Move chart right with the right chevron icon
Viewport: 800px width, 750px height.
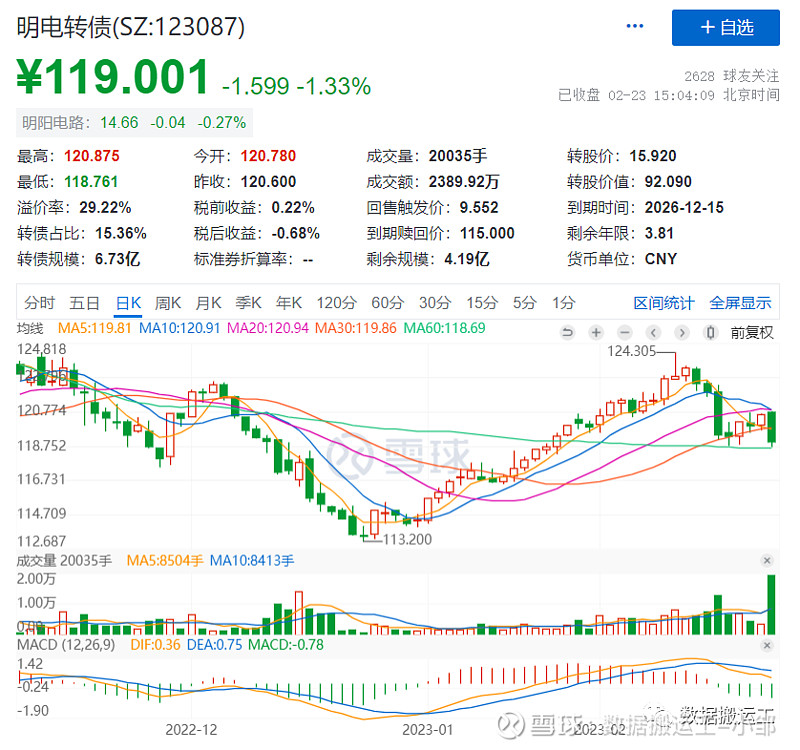coord(682,333)
